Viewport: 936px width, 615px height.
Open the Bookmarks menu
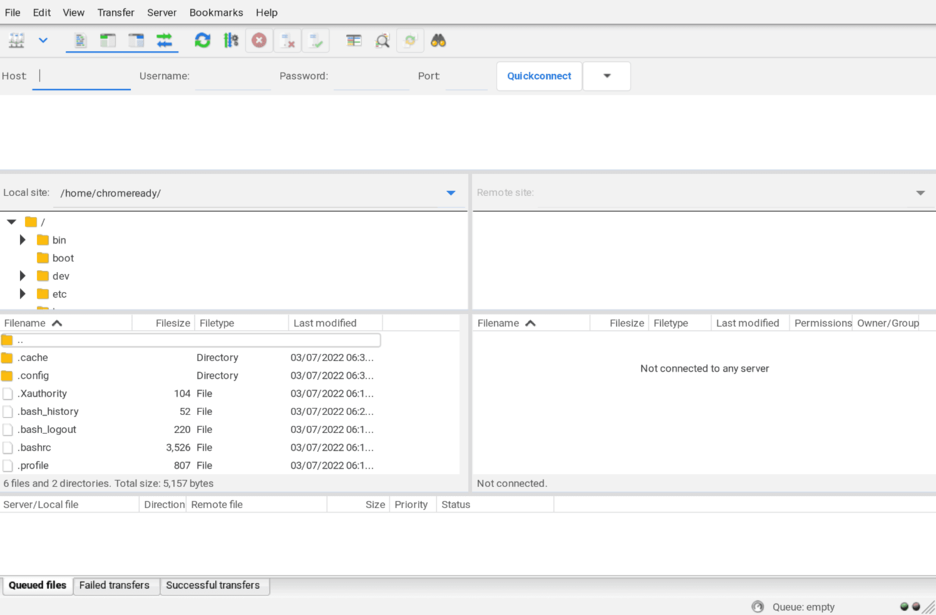pyautogui.click(x=216, y=13)
